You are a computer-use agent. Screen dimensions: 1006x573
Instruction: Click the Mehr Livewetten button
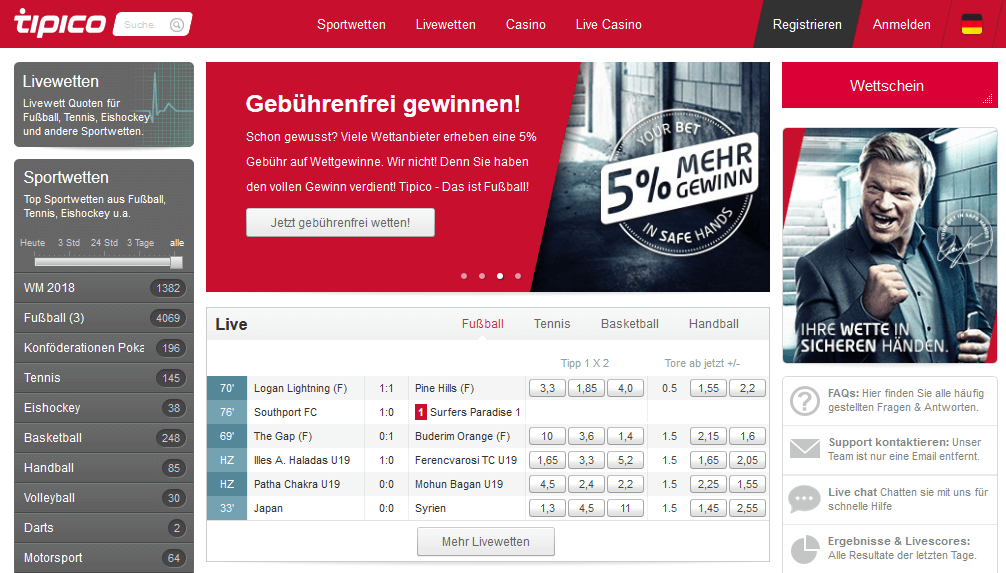click(x=486, y=542)
